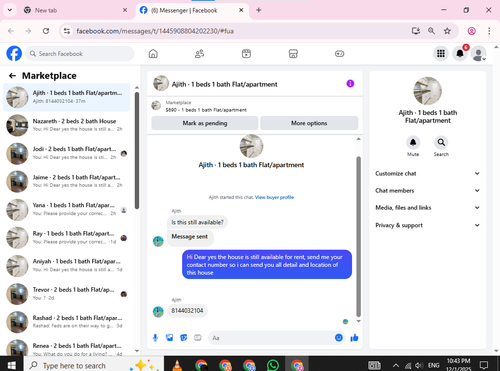Image resolution: width=500 pixels, height=371 pixels.
Task: Open the Trevor conversation
Action: pos(67,294)
